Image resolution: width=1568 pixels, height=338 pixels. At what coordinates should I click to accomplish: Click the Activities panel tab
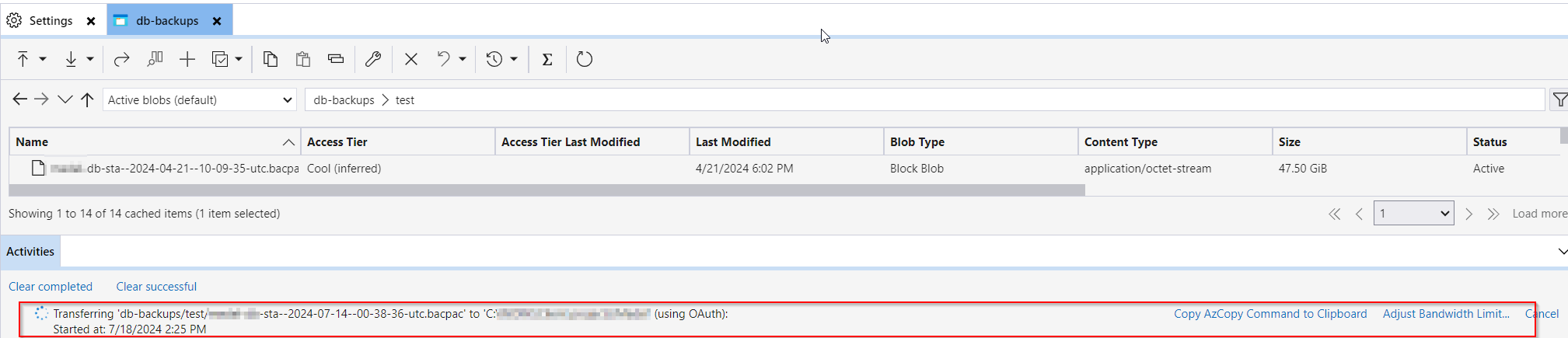pos(30,252)
